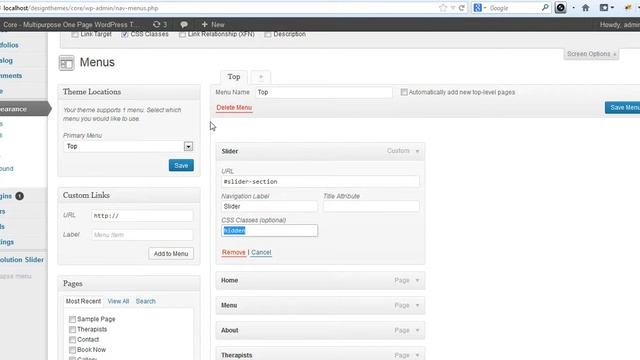Click Cancel link for Slider item
This screenshot has width=640, height=360.
(261, 252)
